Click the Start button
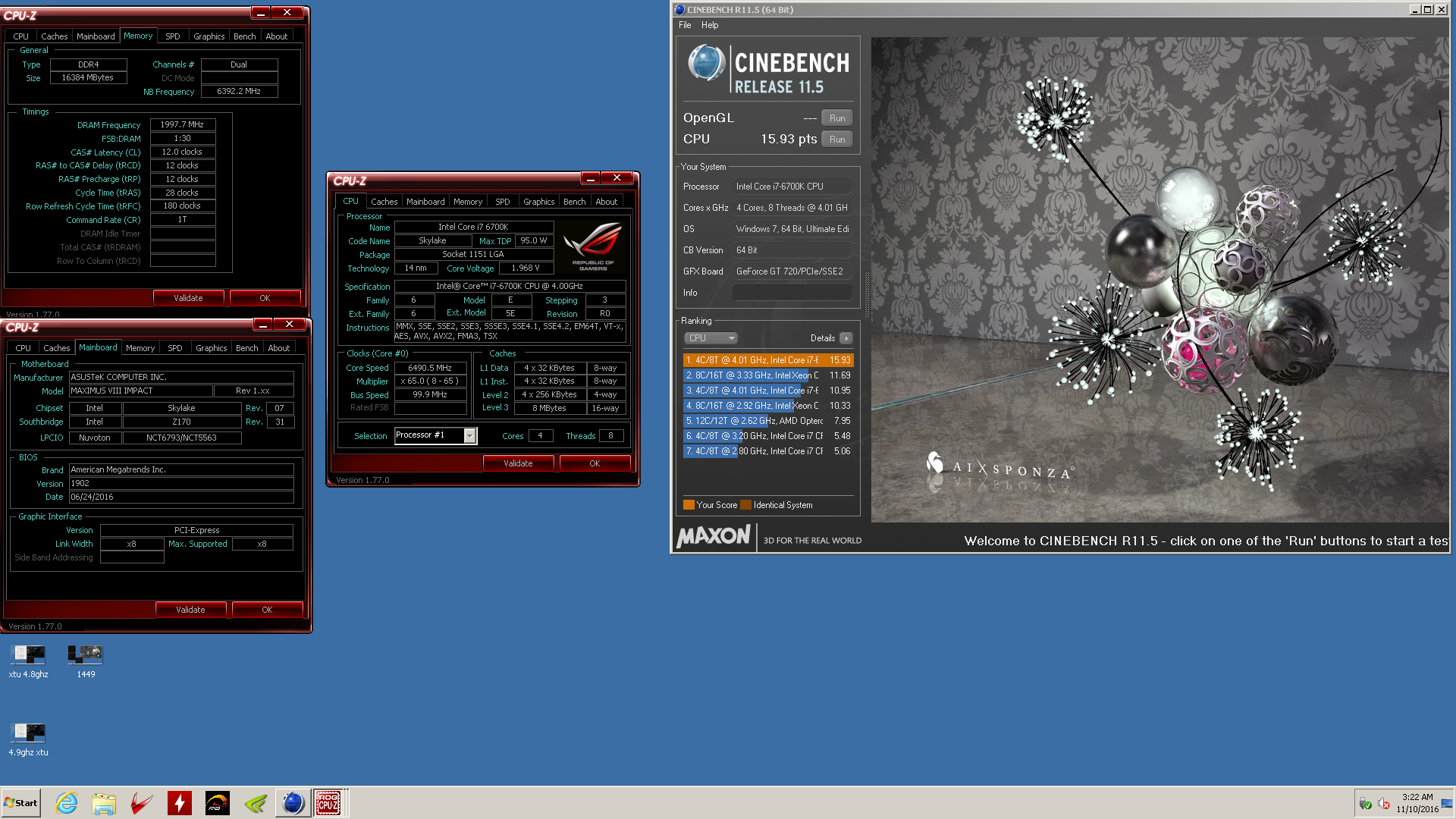The width and height of the screenshot is (1456, 819). [20, 802]
